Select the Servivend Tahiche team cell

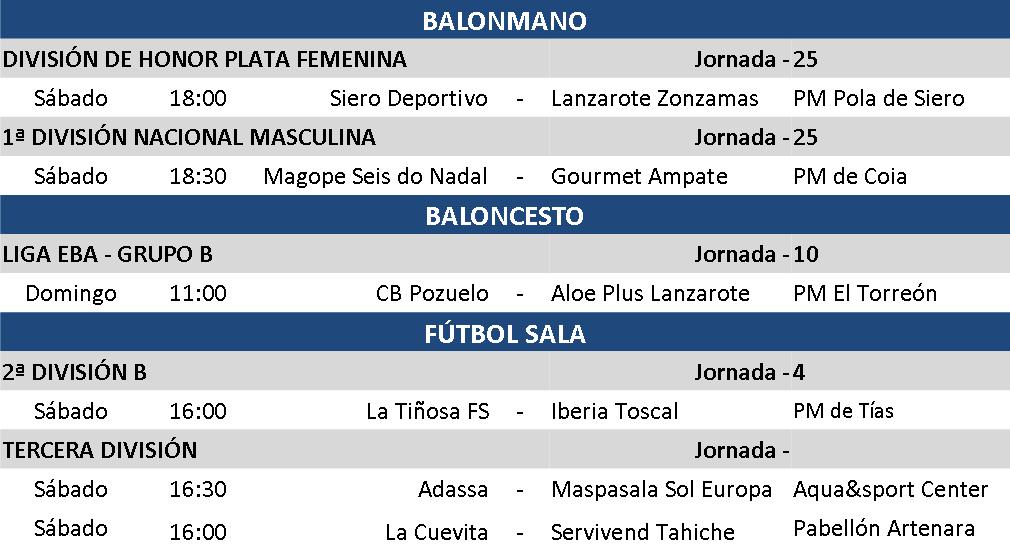(x=643, y=531)
